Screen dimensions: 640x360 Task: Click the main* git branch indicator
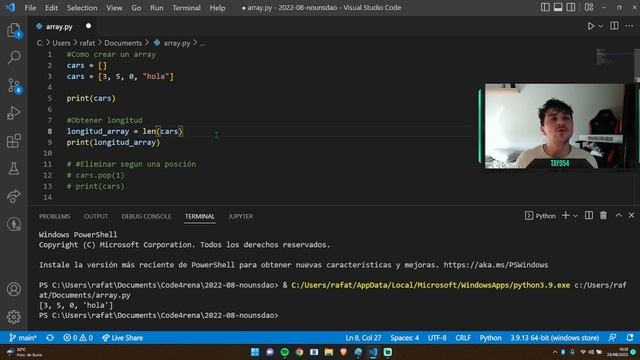point(23,338)
